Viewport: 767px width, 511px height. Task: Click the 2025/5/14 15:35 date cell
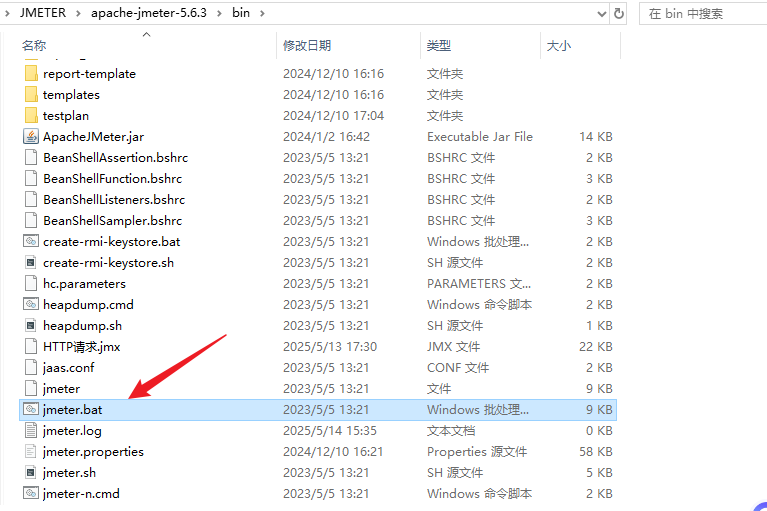tap(330, 431)
